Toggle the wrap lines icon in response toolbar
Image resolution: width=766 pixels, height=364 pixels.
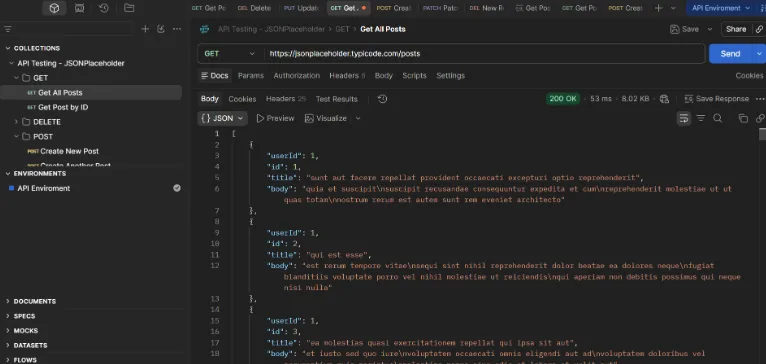tap(684, 118)
